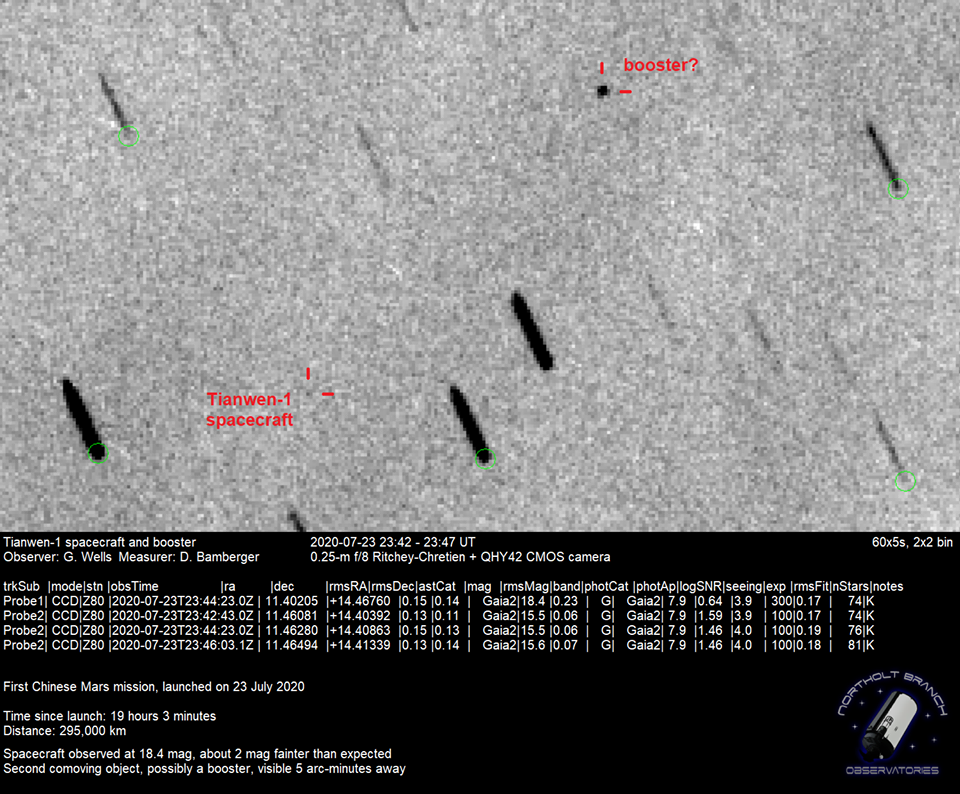Click the obsTime value 2020-07-23T23:42:43.0Z

(x=182, y=616)
